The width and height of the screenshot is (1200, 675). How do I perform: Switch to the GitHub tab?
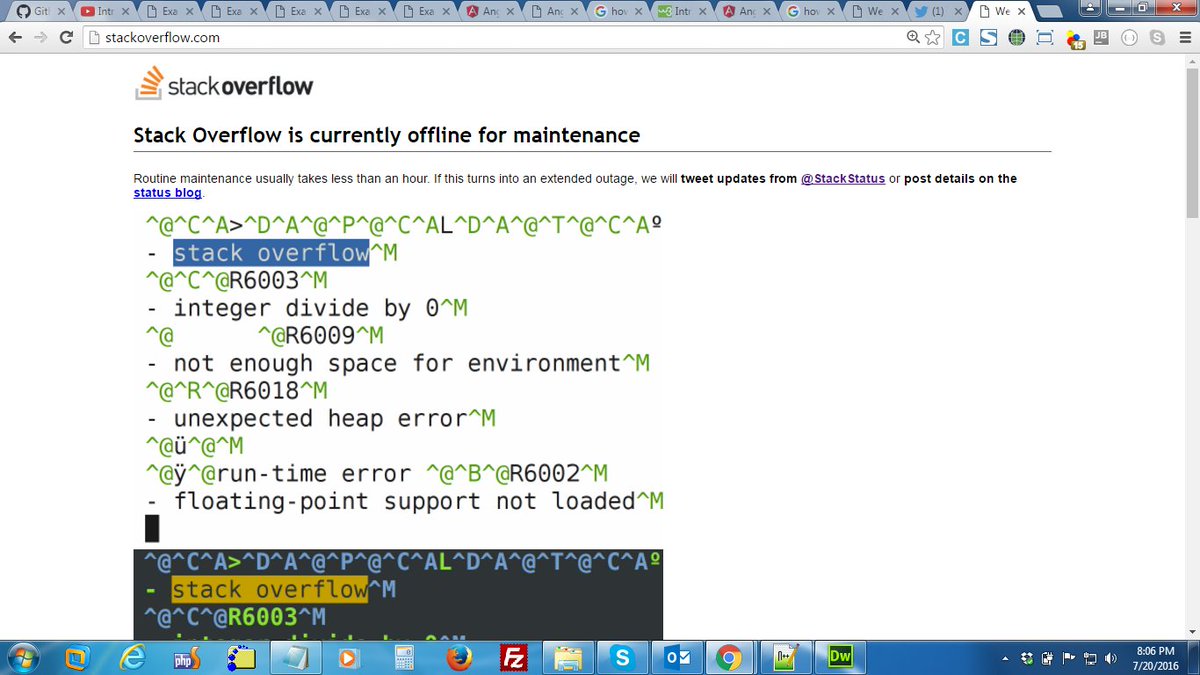point(39,12)
